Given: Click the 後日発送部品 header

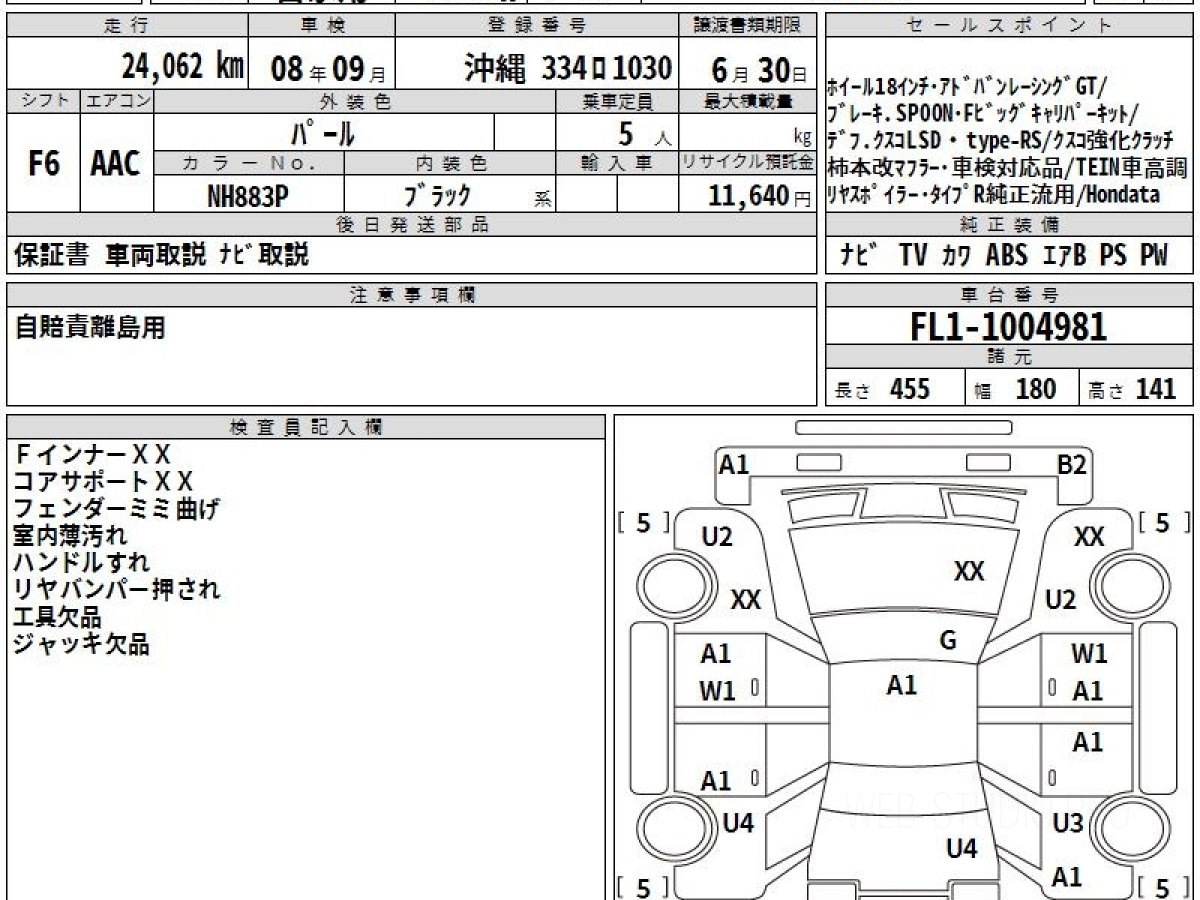Looking at the screenshot, I should (413, 225).
